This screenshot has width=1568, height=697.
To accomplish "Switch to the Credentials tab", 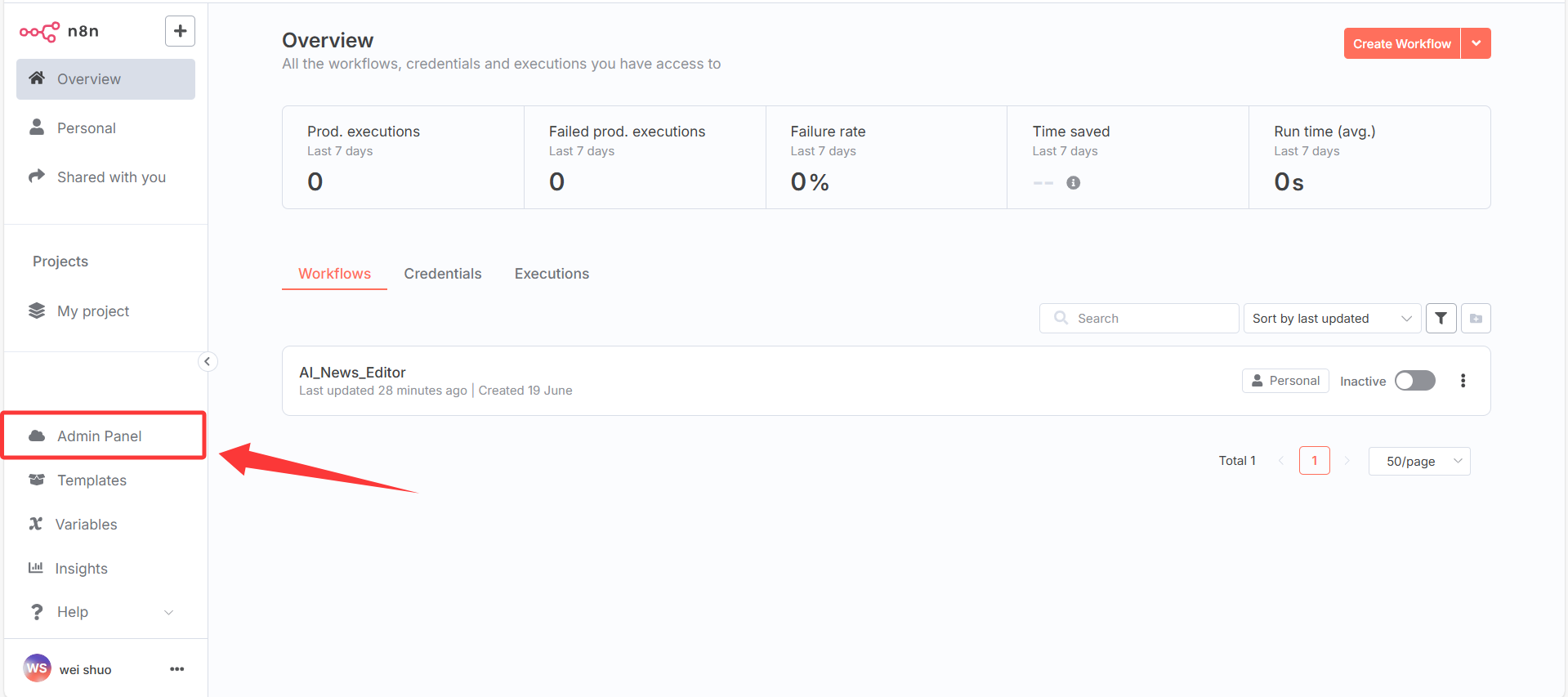I will click(442, 274).
